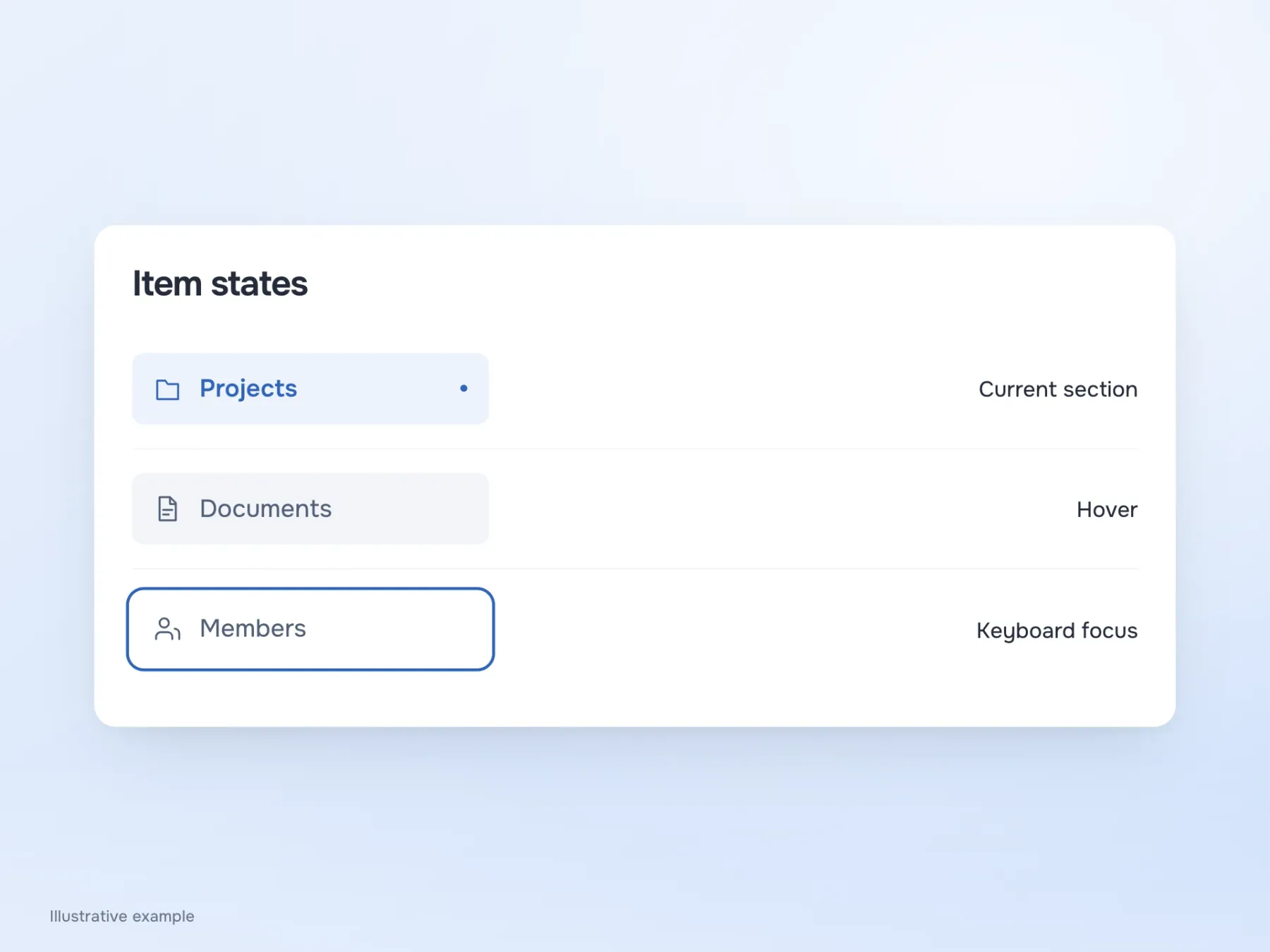
Task: Go to the Members menu item
Action: point(310,629)
